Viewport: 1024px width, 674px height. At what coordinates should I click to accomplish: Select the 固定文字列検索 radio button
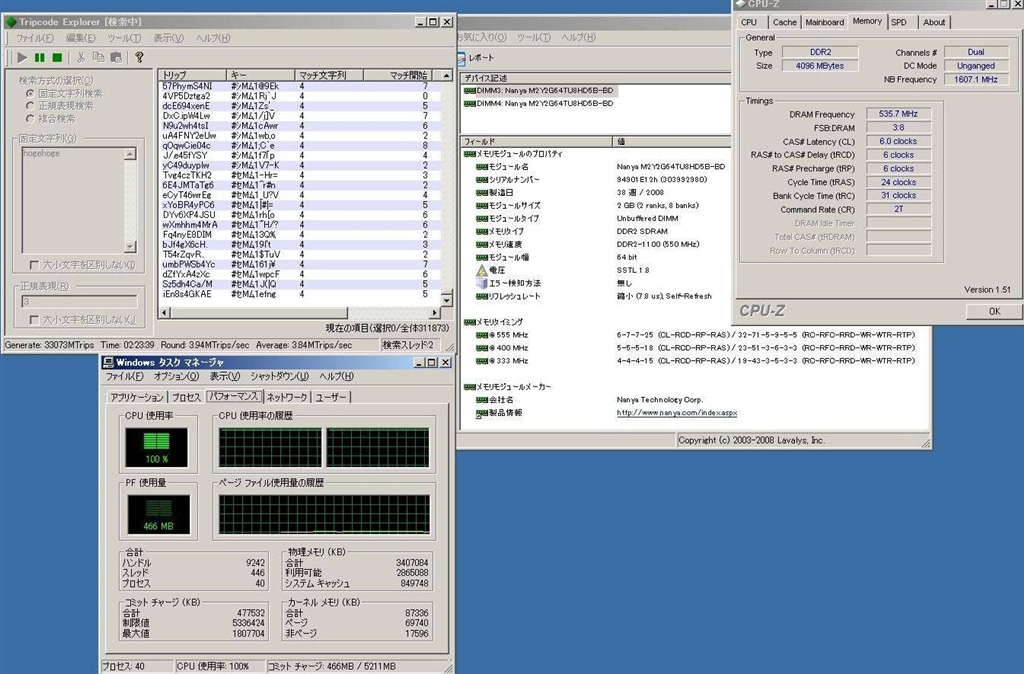[x=30, y=93]
